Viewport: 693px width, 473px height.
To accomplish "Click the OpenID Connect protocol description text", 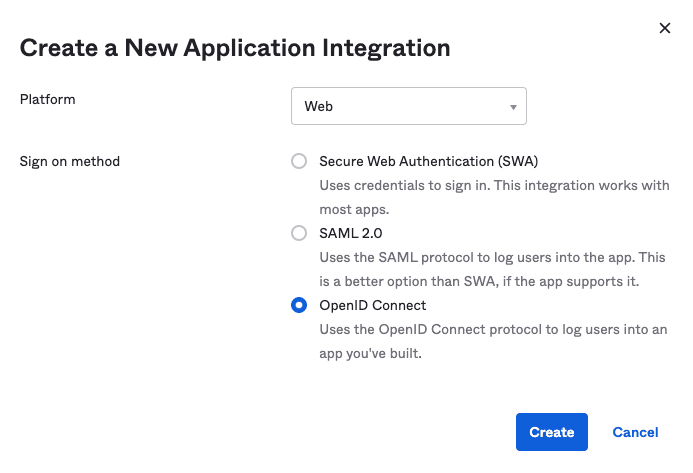I will click(494, 330).
